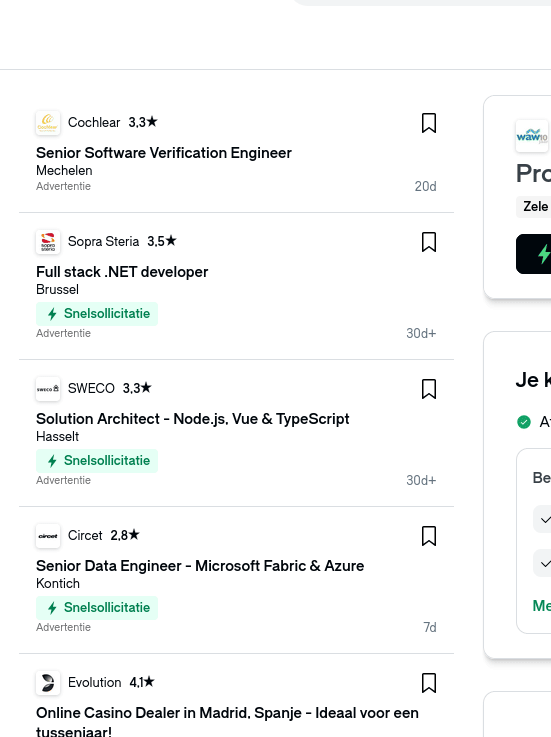
Task: Open Senior Data Engineer - Microsoft Fabric & Azure
Action: [200, 566]
